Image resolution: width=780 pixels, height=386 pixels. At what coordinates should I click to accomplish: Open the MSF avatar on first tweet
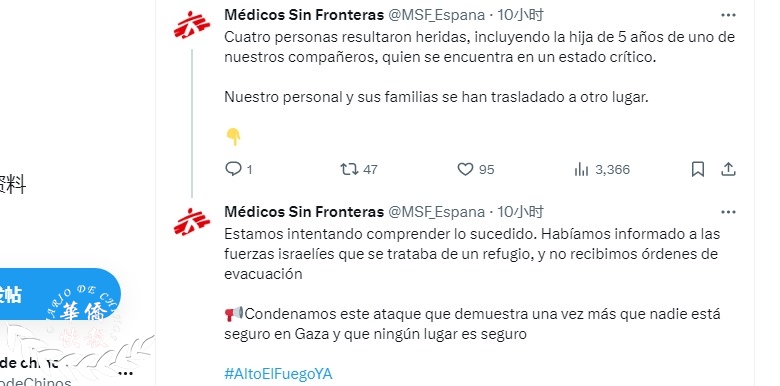[x=192, y=25]
